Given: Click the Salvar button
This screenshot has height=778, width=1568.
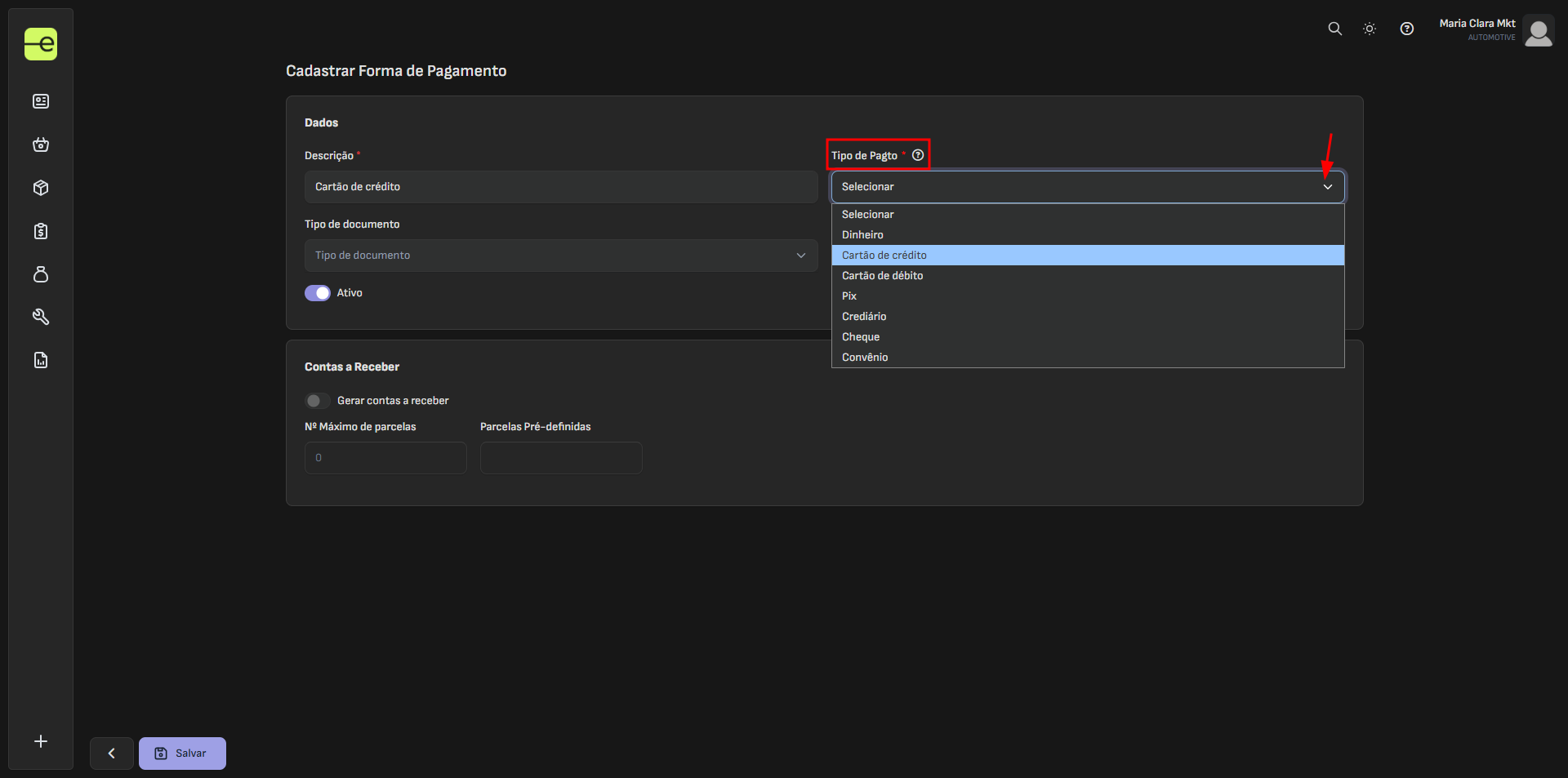Looking at the screenshot, I should (x=182, y=754).
